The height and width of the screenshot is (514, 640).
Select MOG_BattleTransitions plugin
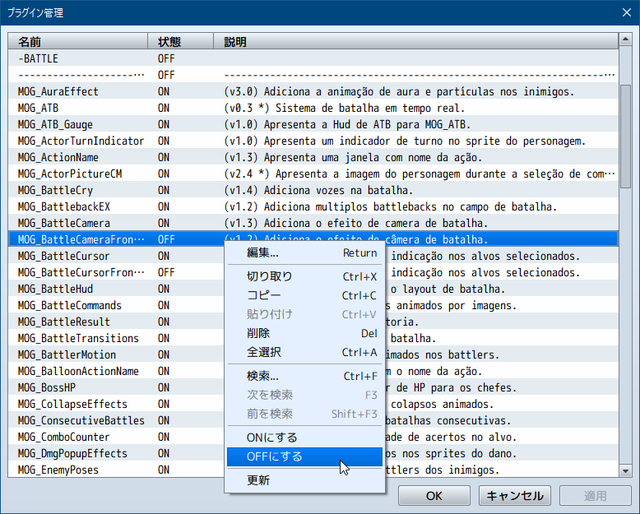(x=78, y=338)
